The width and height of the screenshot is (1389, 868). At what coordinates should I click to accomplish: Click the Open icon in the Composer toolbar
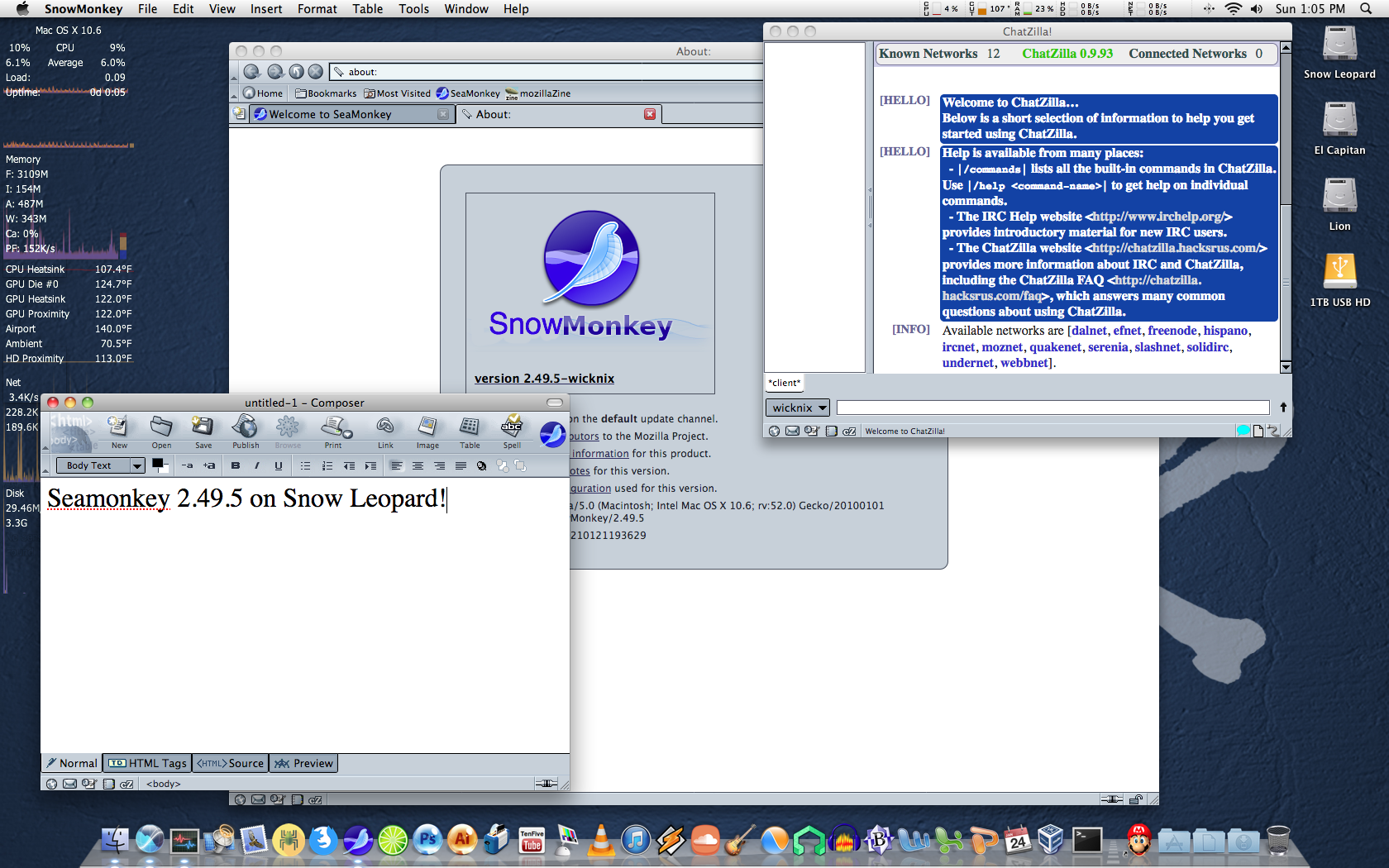pyautogui.click(x=161, y=432)
